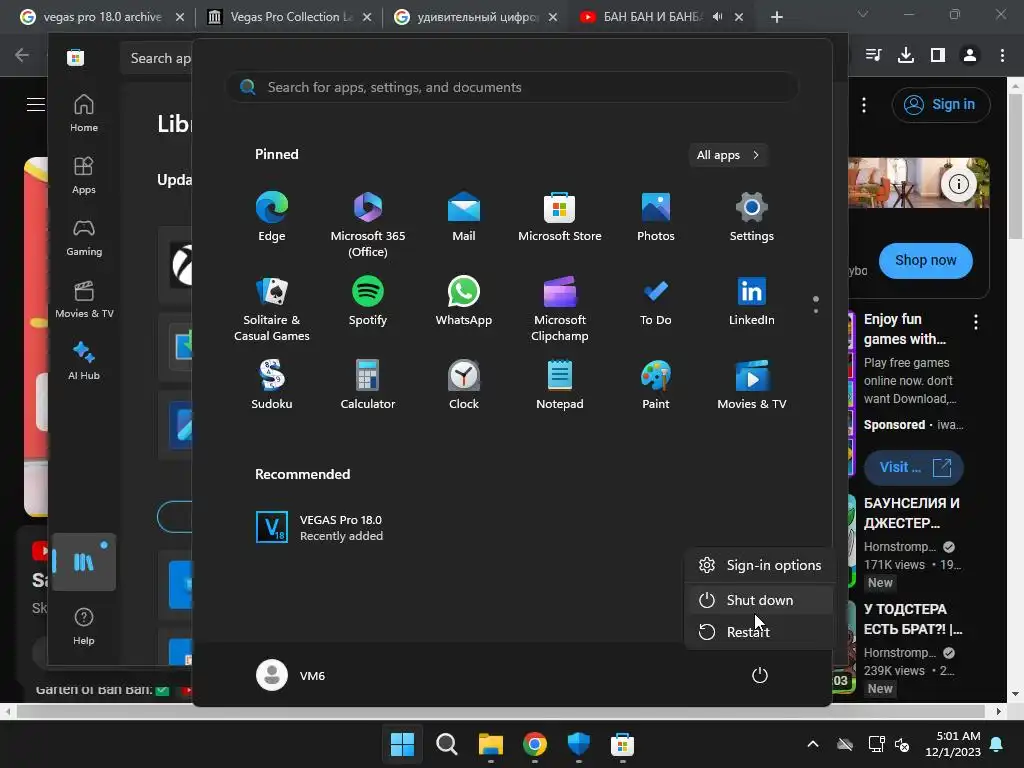Click the Shop now ad button

click(925, 261)
